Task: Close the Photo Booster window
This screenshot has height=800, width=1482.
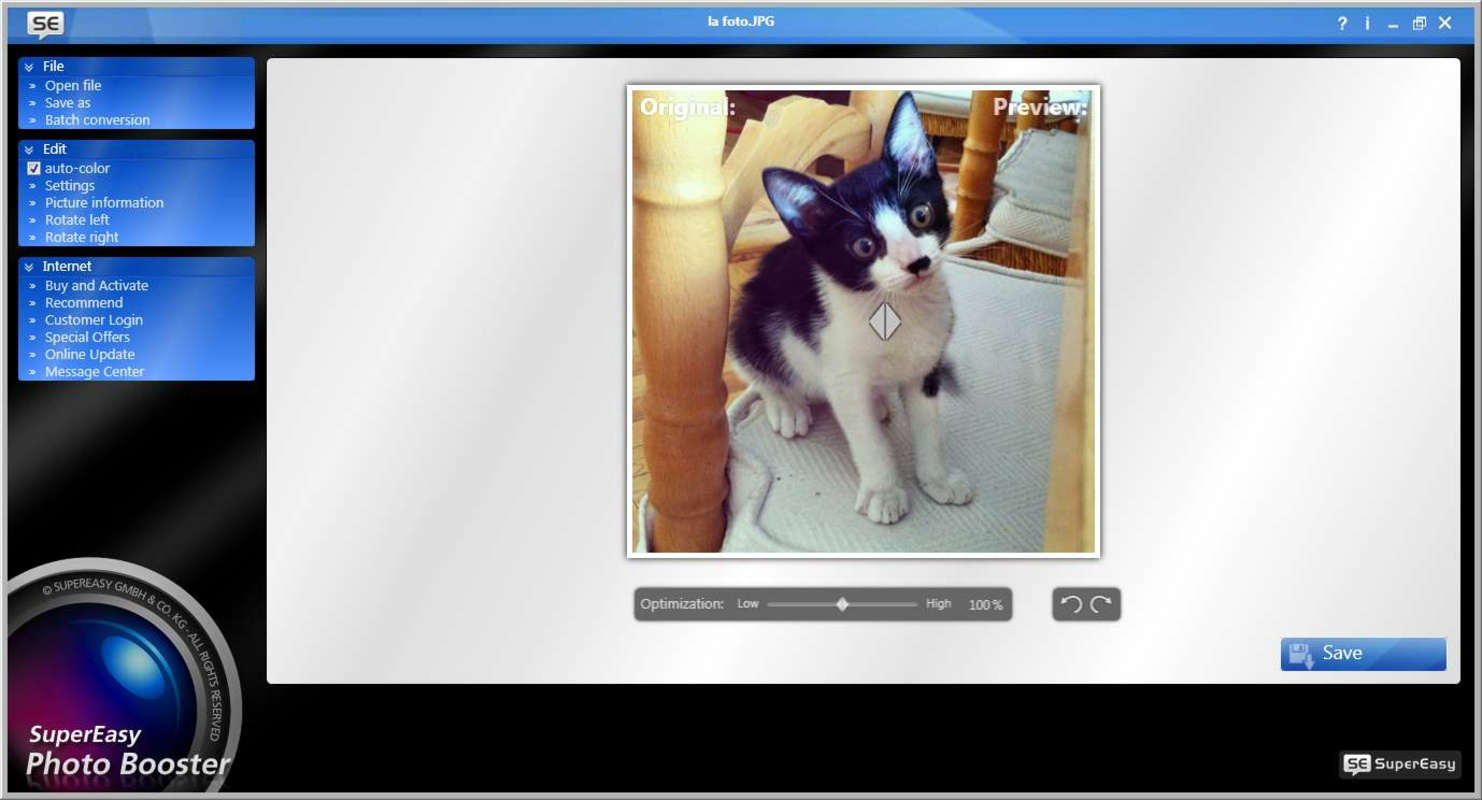Action: coord(1445,23)
